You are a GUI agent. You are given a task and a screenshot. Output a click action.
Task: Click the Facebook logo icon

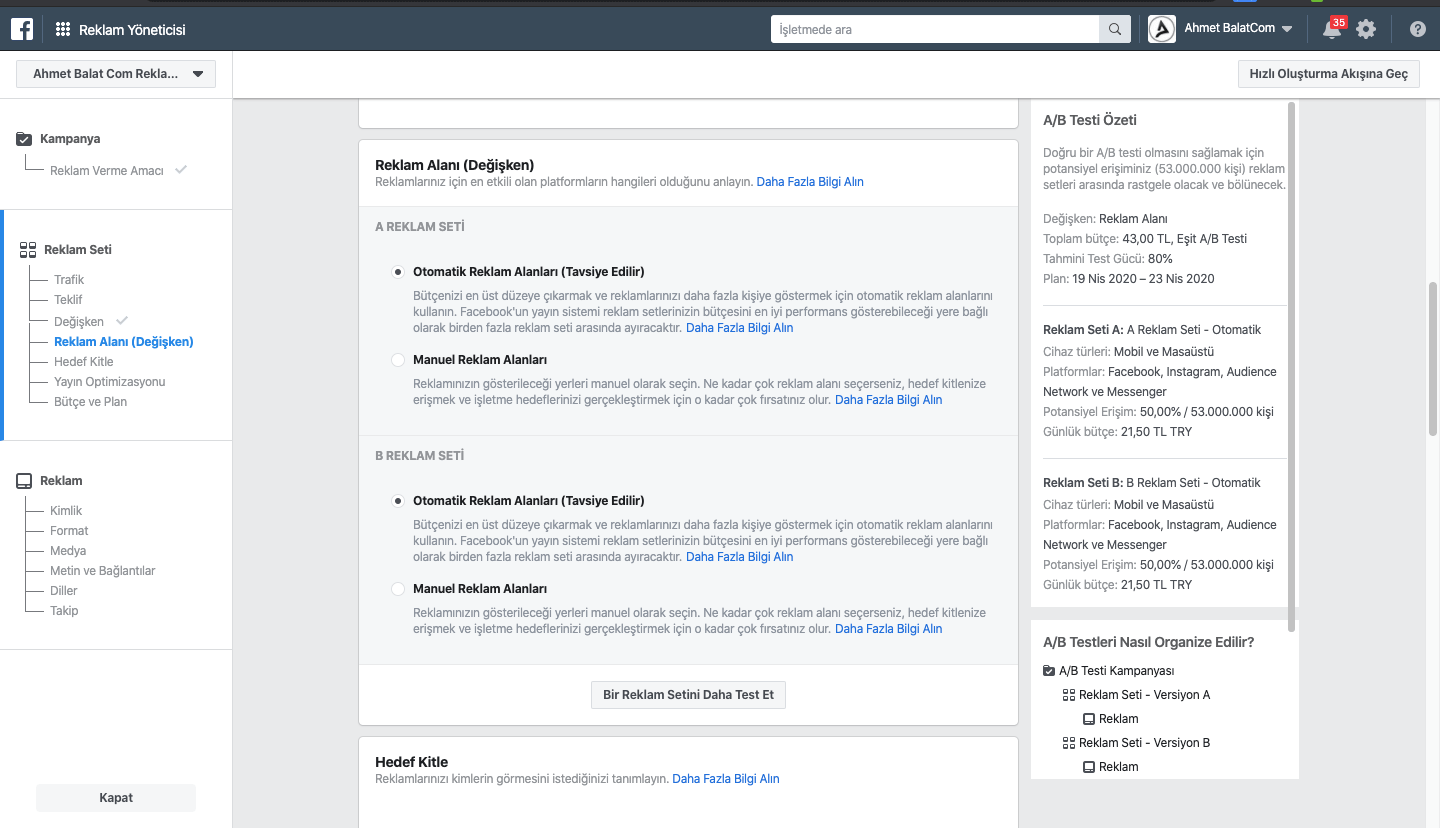(22, 29)
